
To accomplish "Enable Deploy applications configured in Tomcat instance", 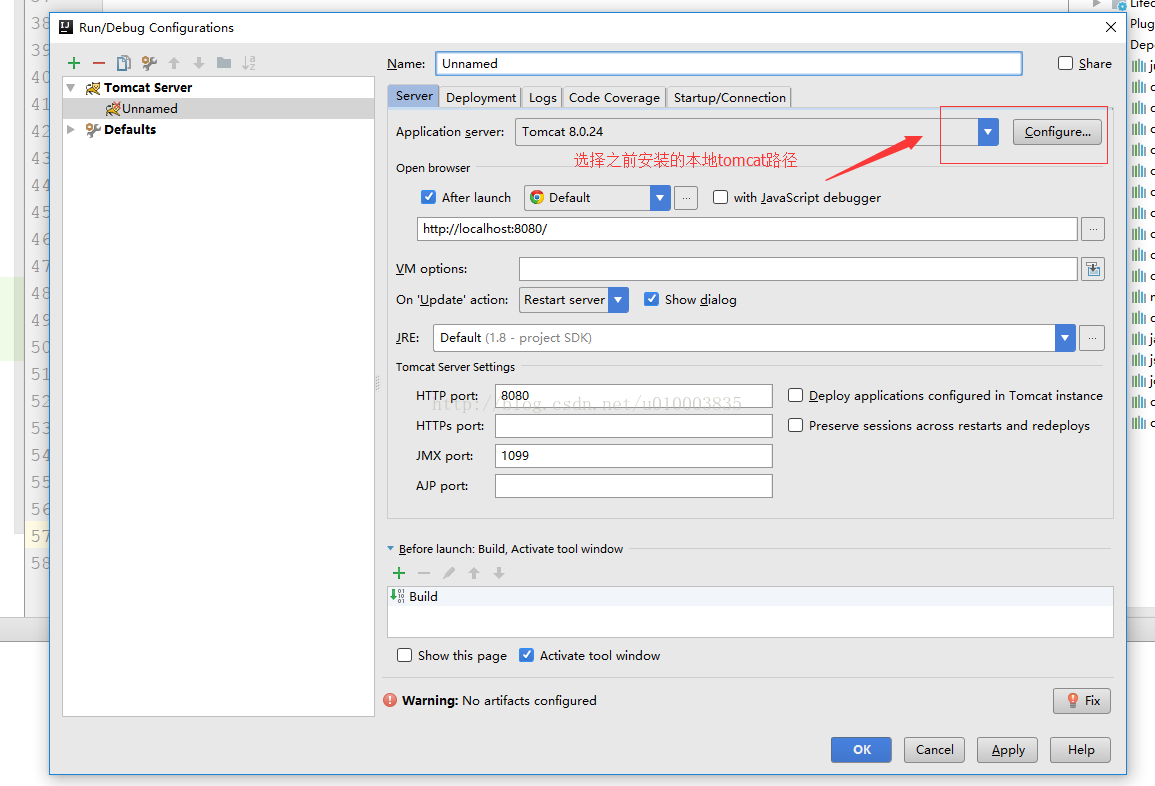I will click(796, 396).
